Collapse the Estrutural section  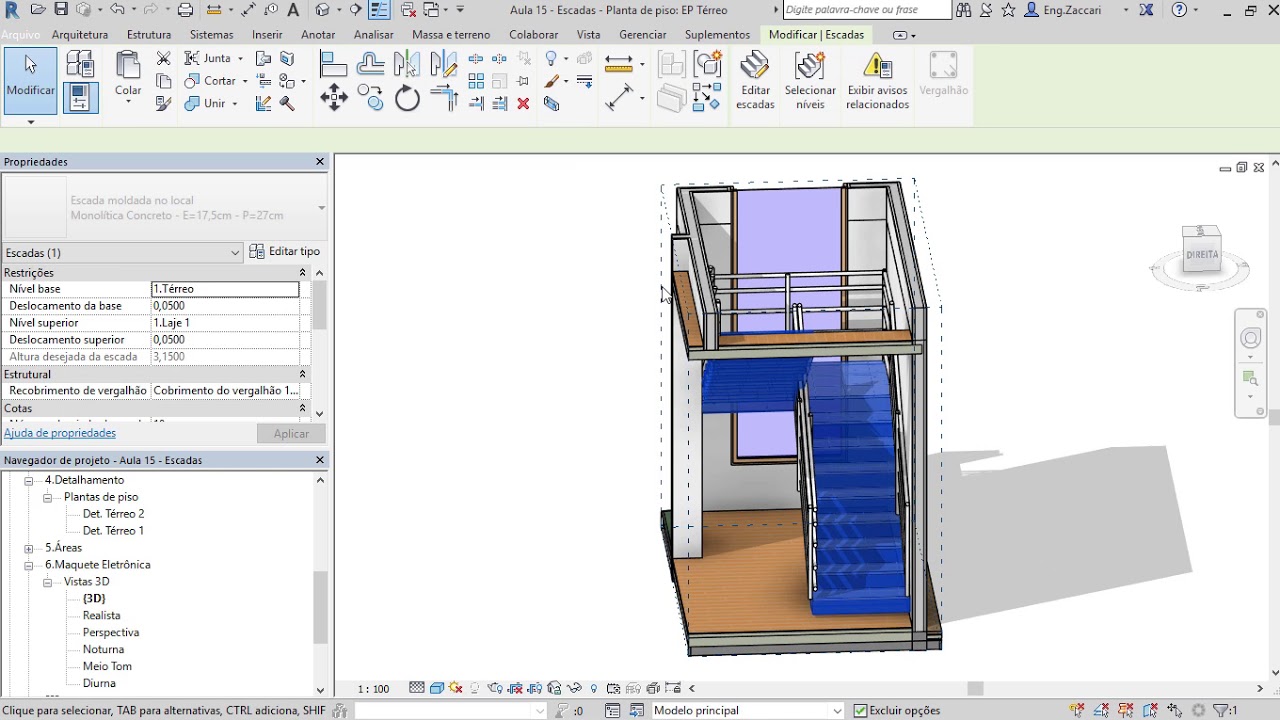pos(302,375)
